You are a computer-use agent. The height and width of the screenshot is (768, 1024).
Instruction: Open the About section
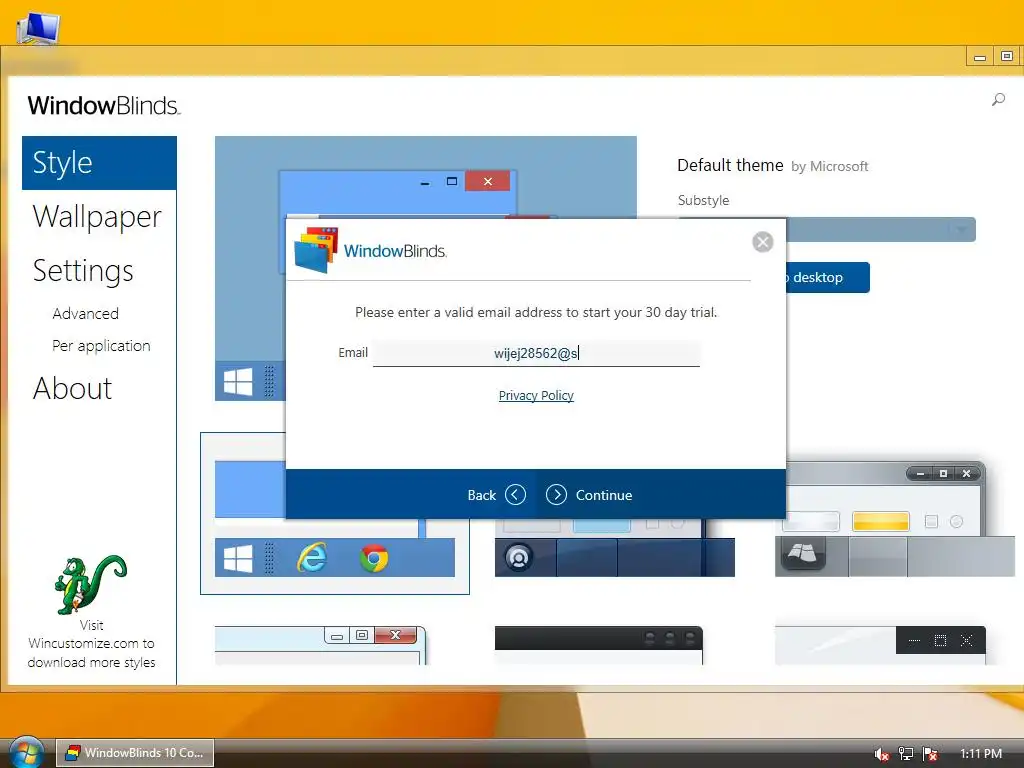(72, 389)
